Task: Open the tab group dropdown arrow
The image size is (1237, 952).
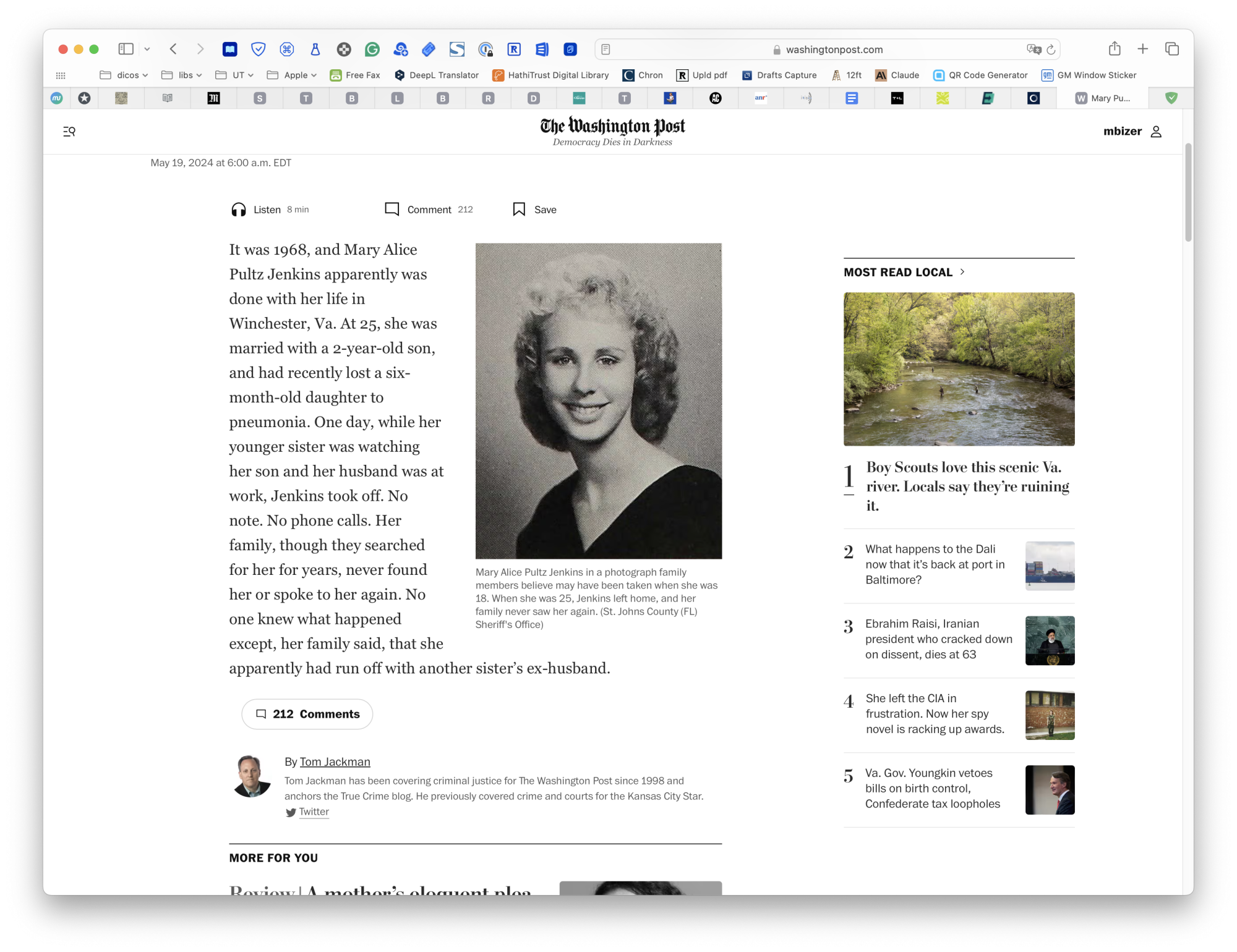Action: [147, 49]
